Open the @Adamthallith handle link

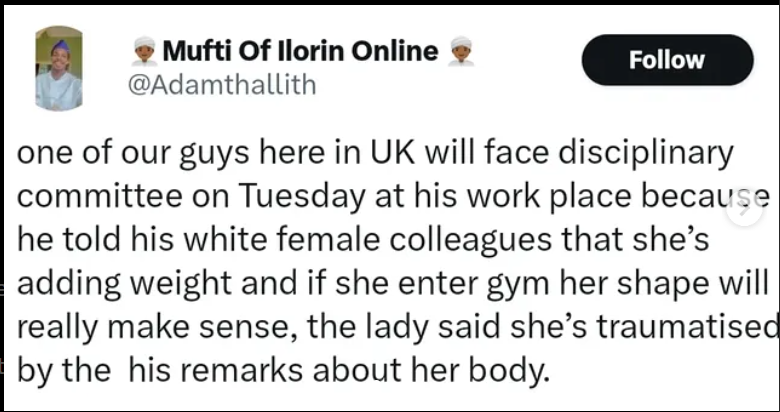click(x=223, y=84)
